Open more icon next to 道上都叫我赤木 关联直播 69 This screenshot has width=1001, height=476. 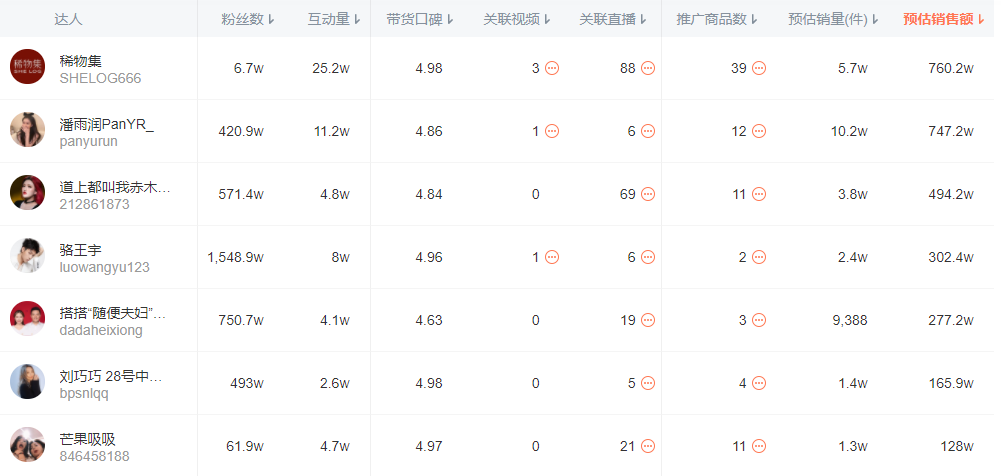pyautogui.click(x=648, y=194)
